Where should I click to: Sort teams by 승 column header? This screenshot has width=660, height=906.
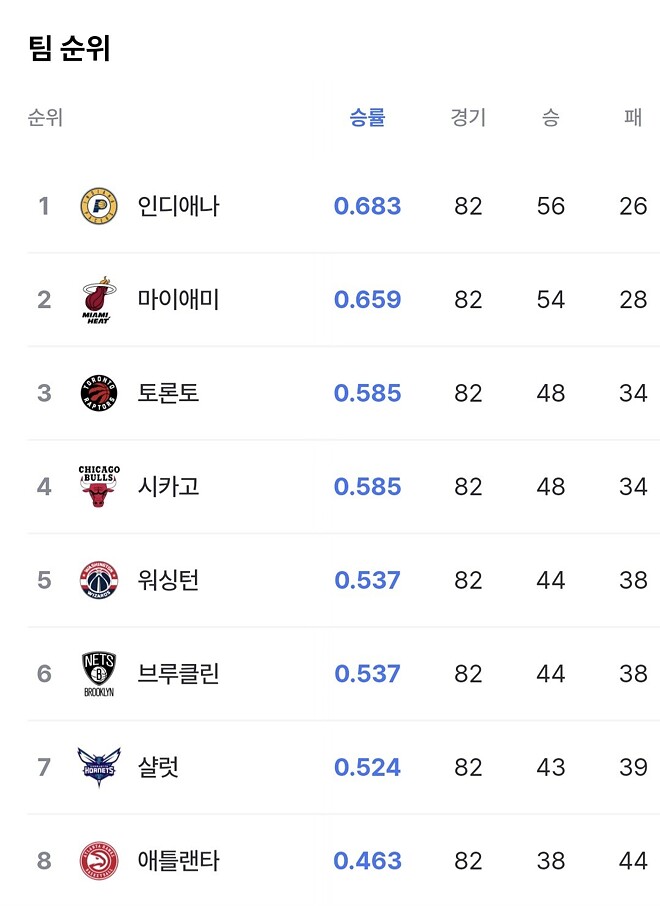[x=550, y=117]
